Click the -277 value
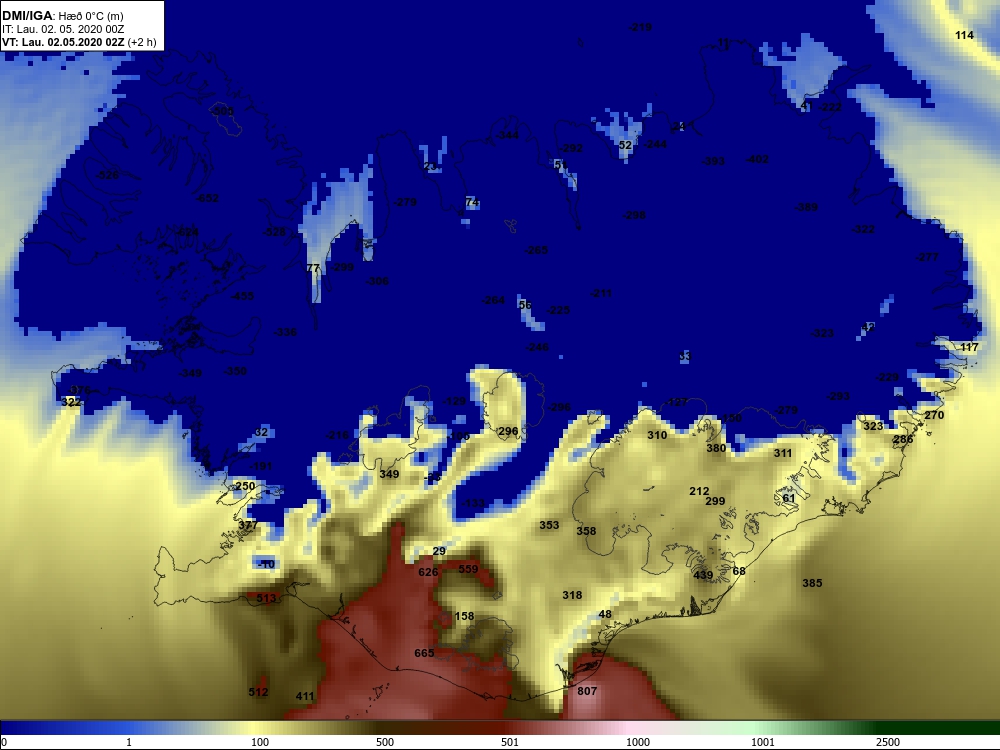1000x750 pixels. point(927,257)
